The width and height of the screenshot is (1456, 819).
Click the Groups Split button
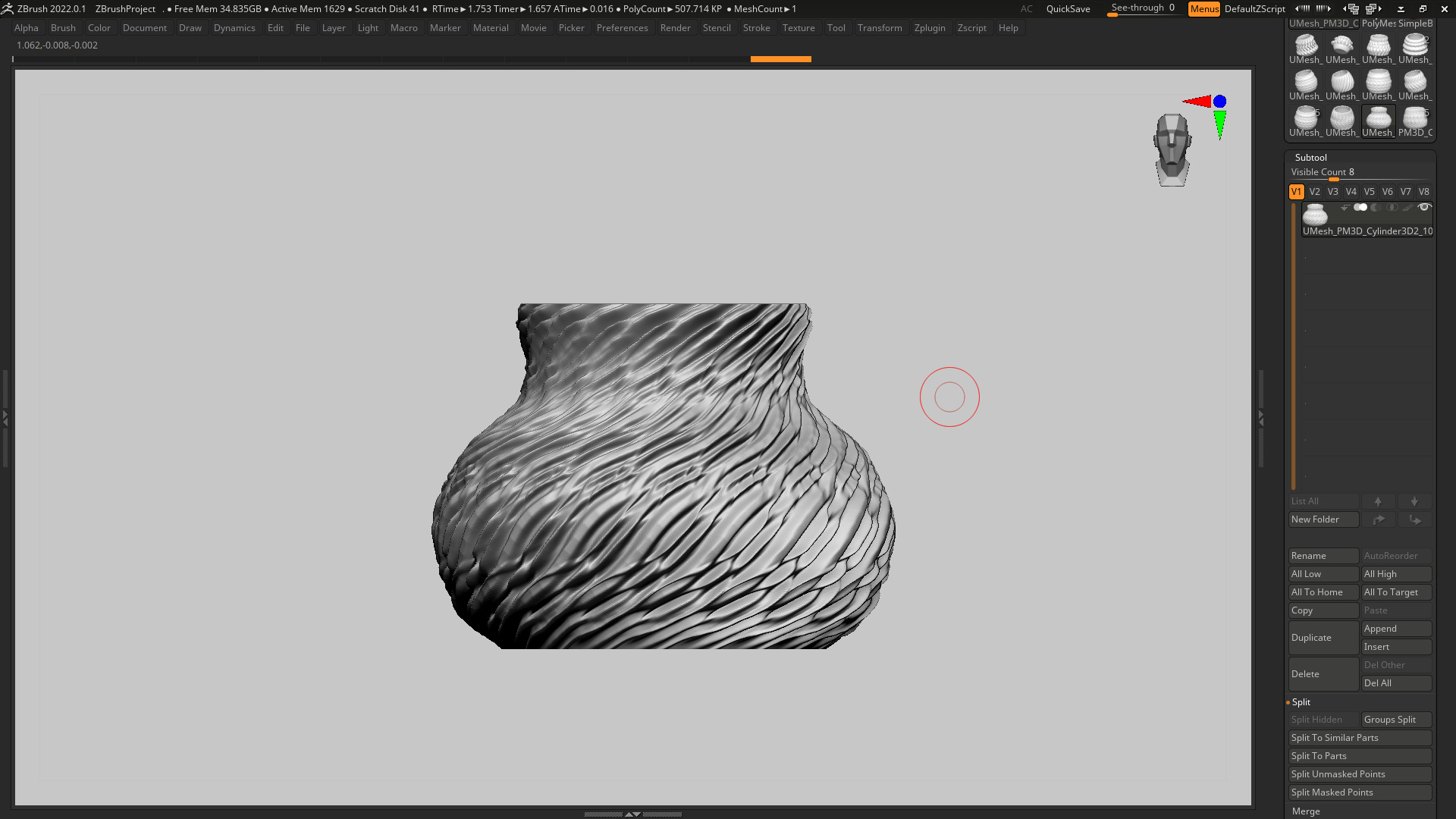pyautogui.click(x=1396, y=720)
